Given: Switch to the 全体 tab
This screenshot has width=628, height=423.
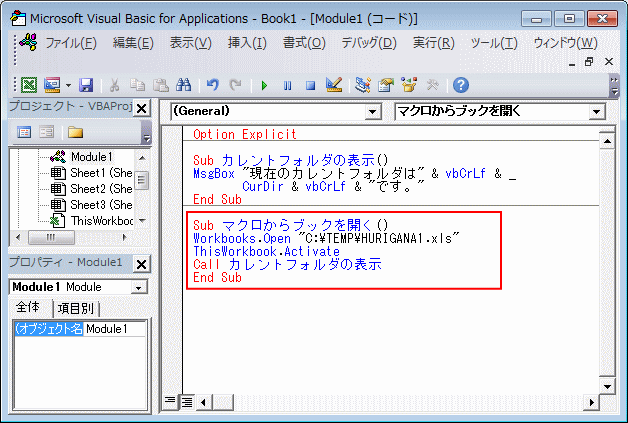Looking at the screenshot, I should 28,307.
